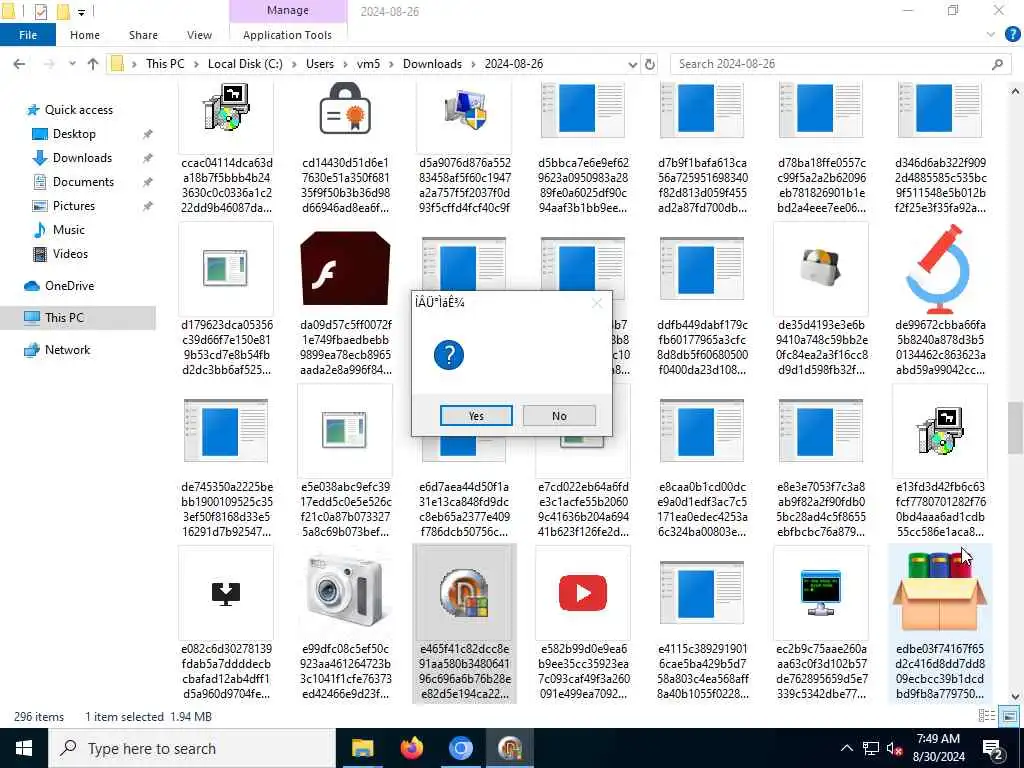The height and width of the screenshot is (768, 1024).
Task: Open Documents in navigation pane
Action: (x=83, y=182)
